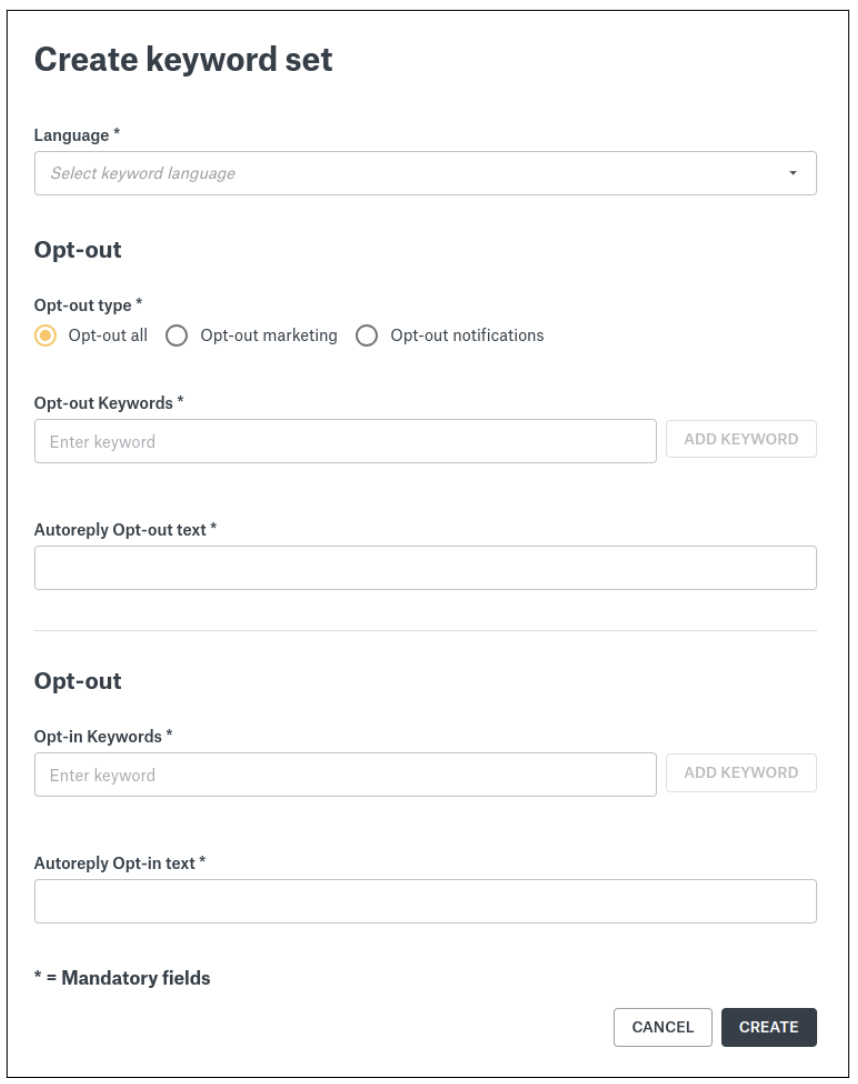Screen dimensions: 858x1084
Task: Focus the Opt-in Keywords input field
Action: [x=345, y=775]
